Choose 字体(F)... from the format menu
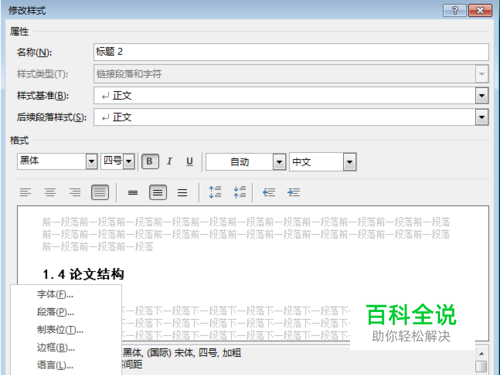500x375 pixels. coord(66,294)
